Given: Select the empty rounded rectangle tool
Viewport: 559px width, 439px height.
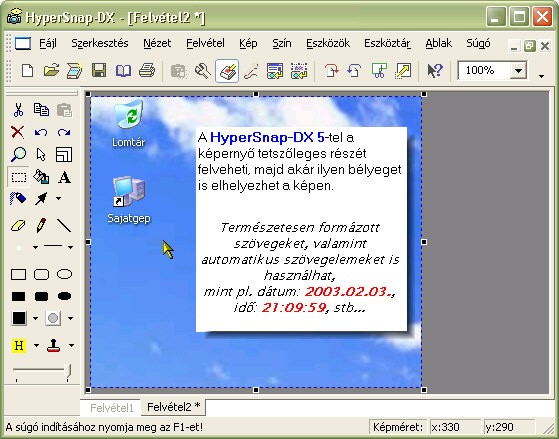Looking at the screenshot, I should pos(41,274).
